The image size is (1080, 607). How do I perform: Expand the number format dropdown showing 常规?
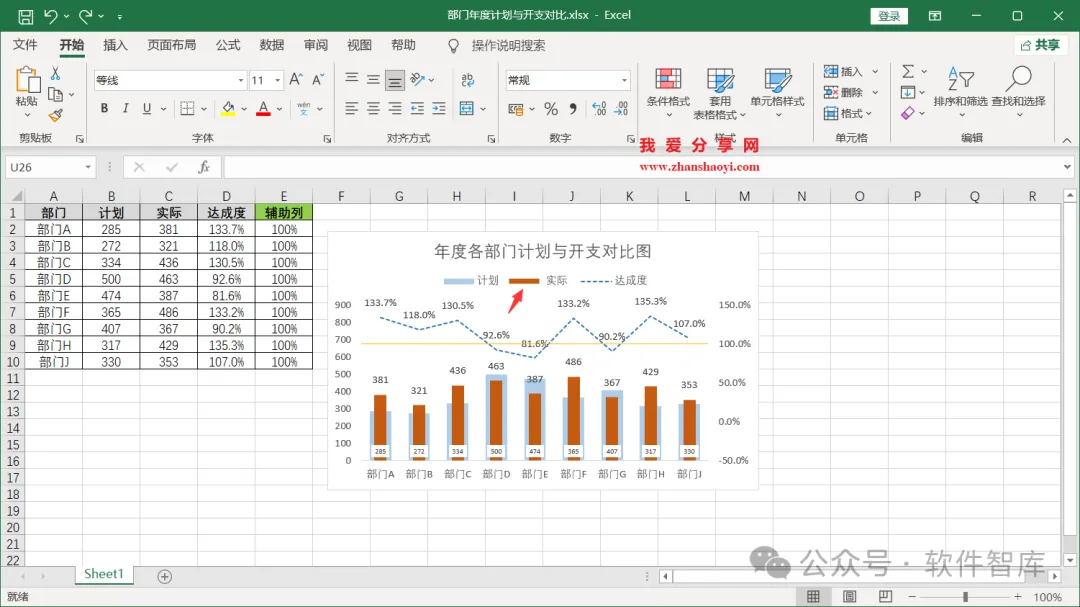coord(624,81)
